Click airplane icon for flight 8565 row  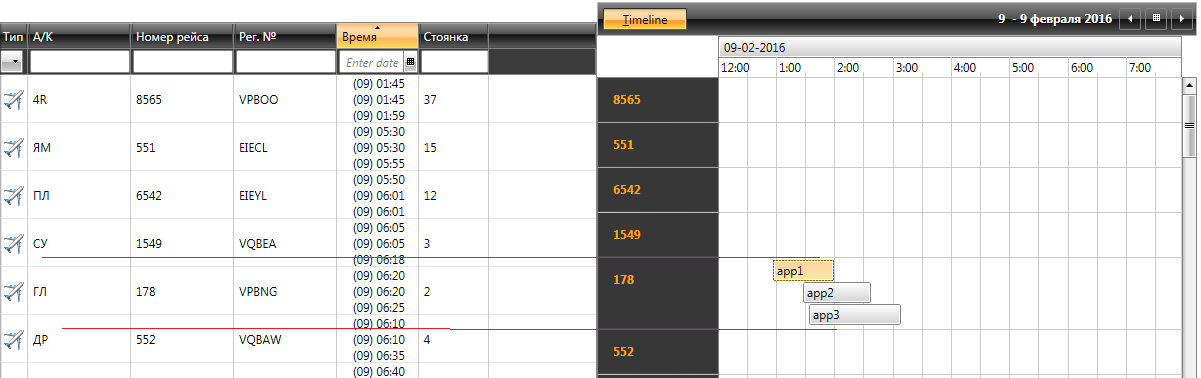13,100
